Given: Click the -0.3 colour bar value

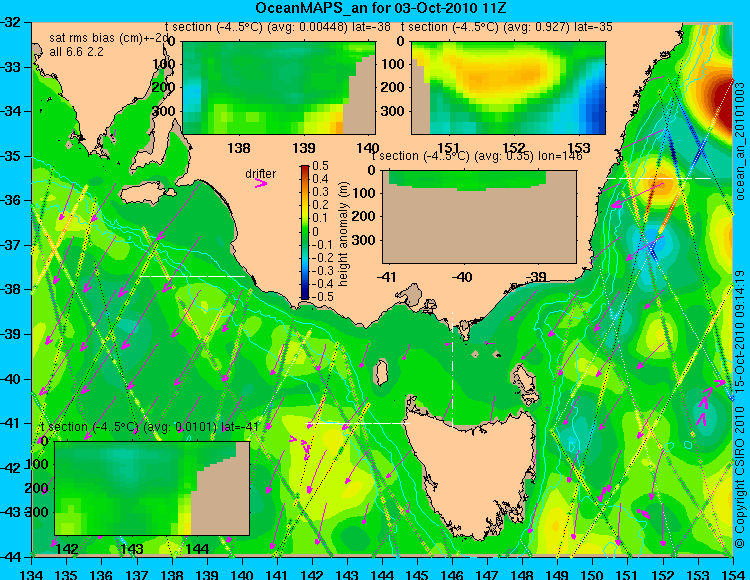Looking at the screenshot, I should (322, 271).
